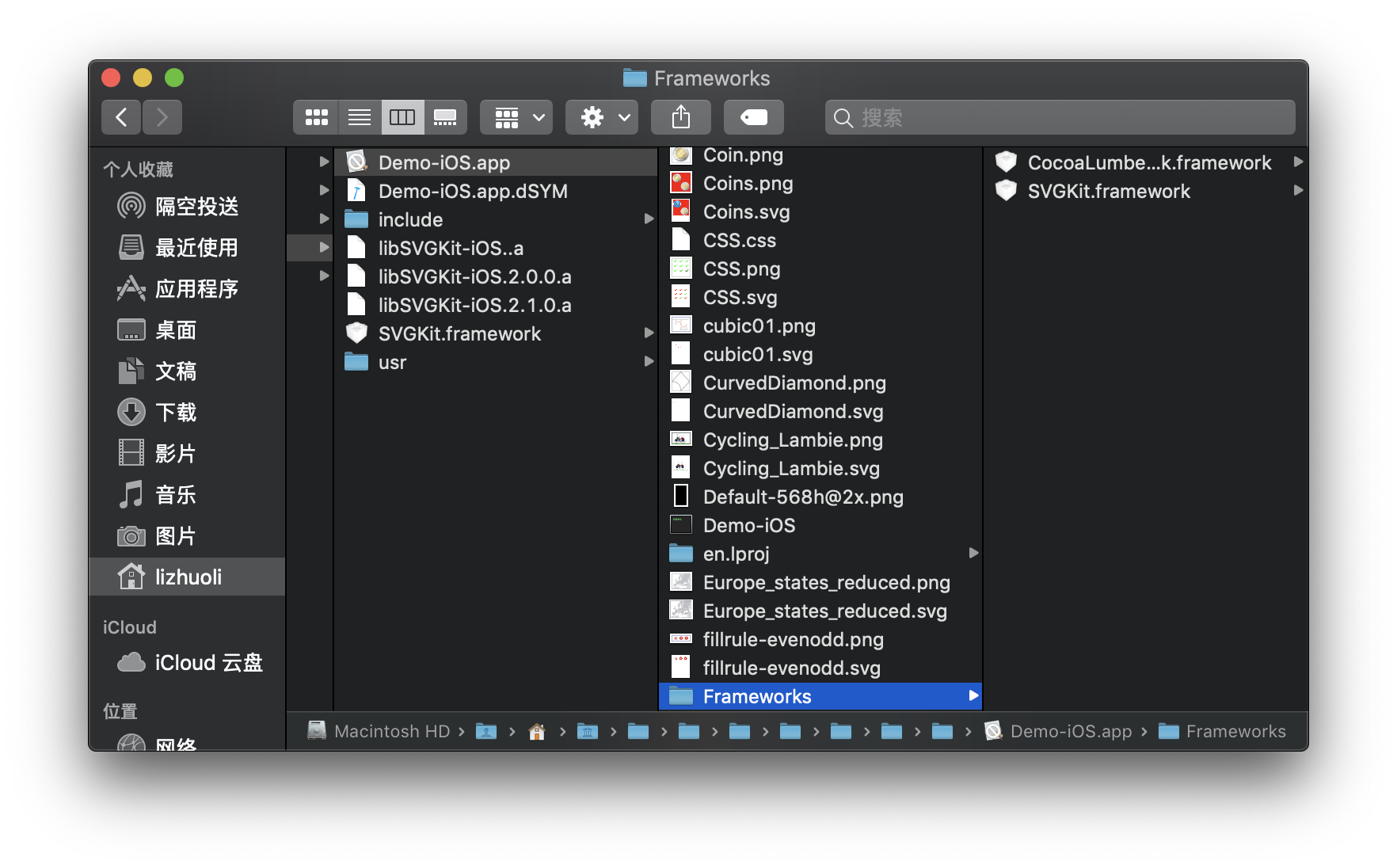Click the Edit Tags toolbar button
The width and height of the screenshot is (1397, 868).
point(754,117)
